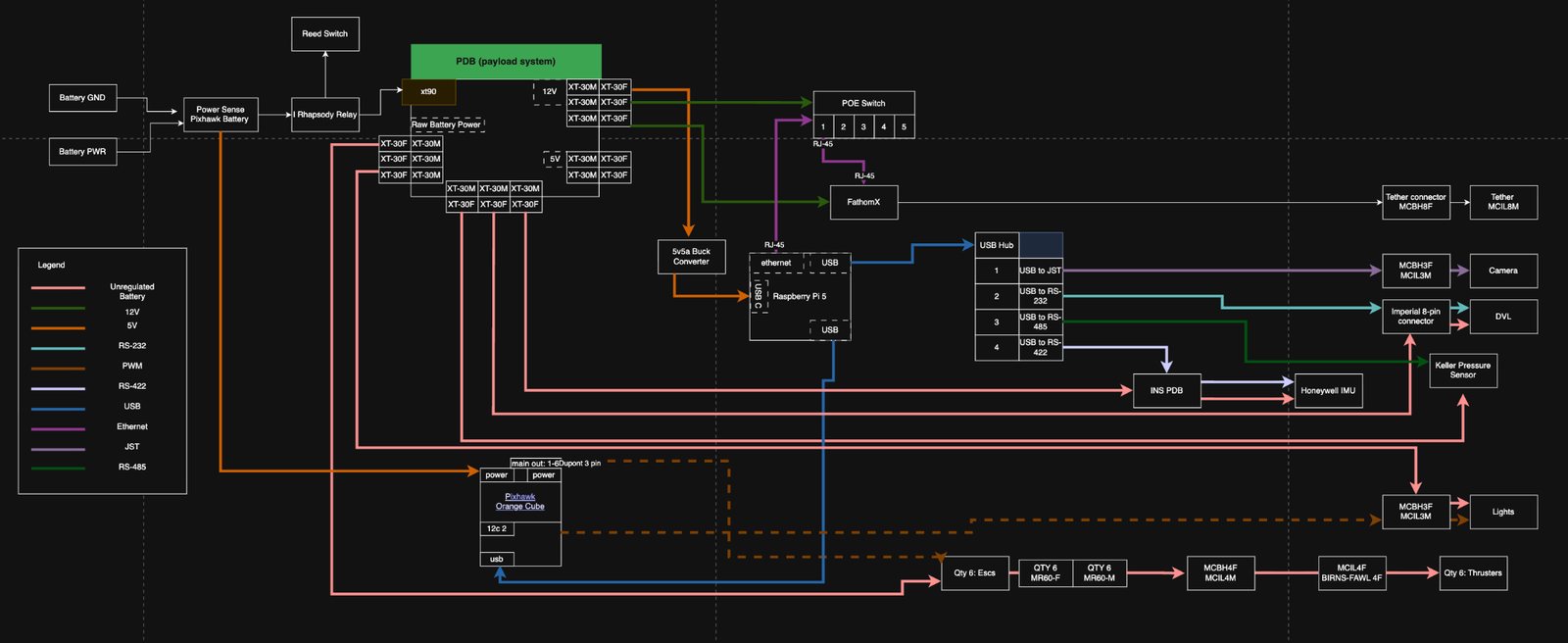Click the Ethernet legend label
1568x643 pixels.
click(132, 426)
